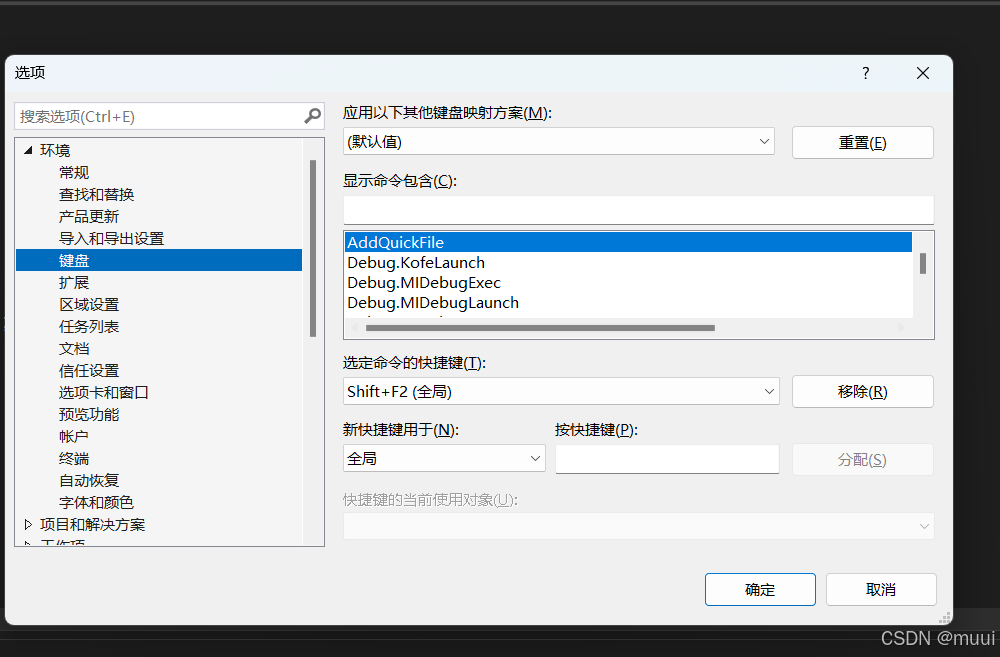
Task: Click the 取消 button
Action: coord(881,589)
